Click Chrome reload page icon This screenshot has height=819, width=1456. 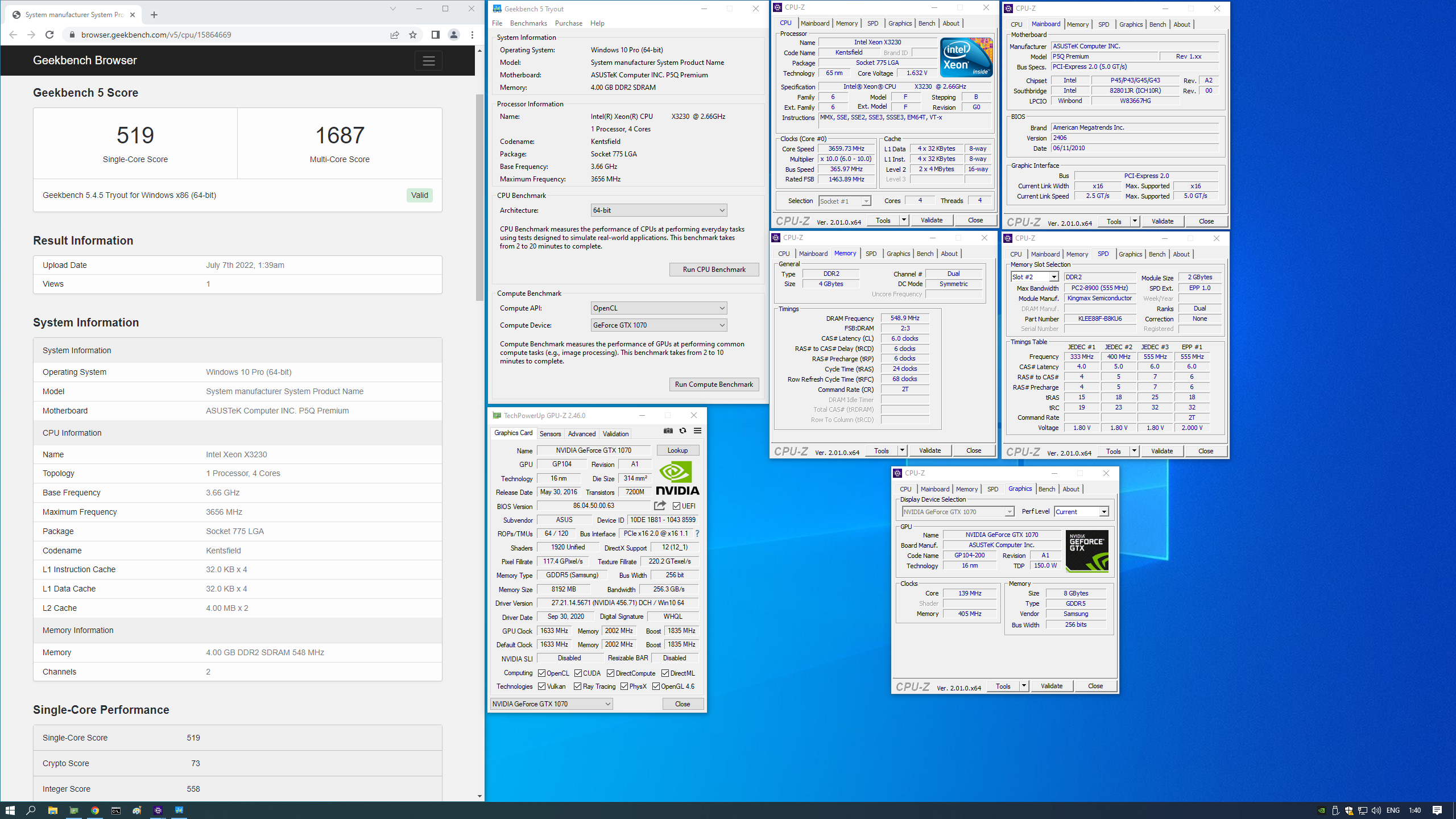[49, 35]
